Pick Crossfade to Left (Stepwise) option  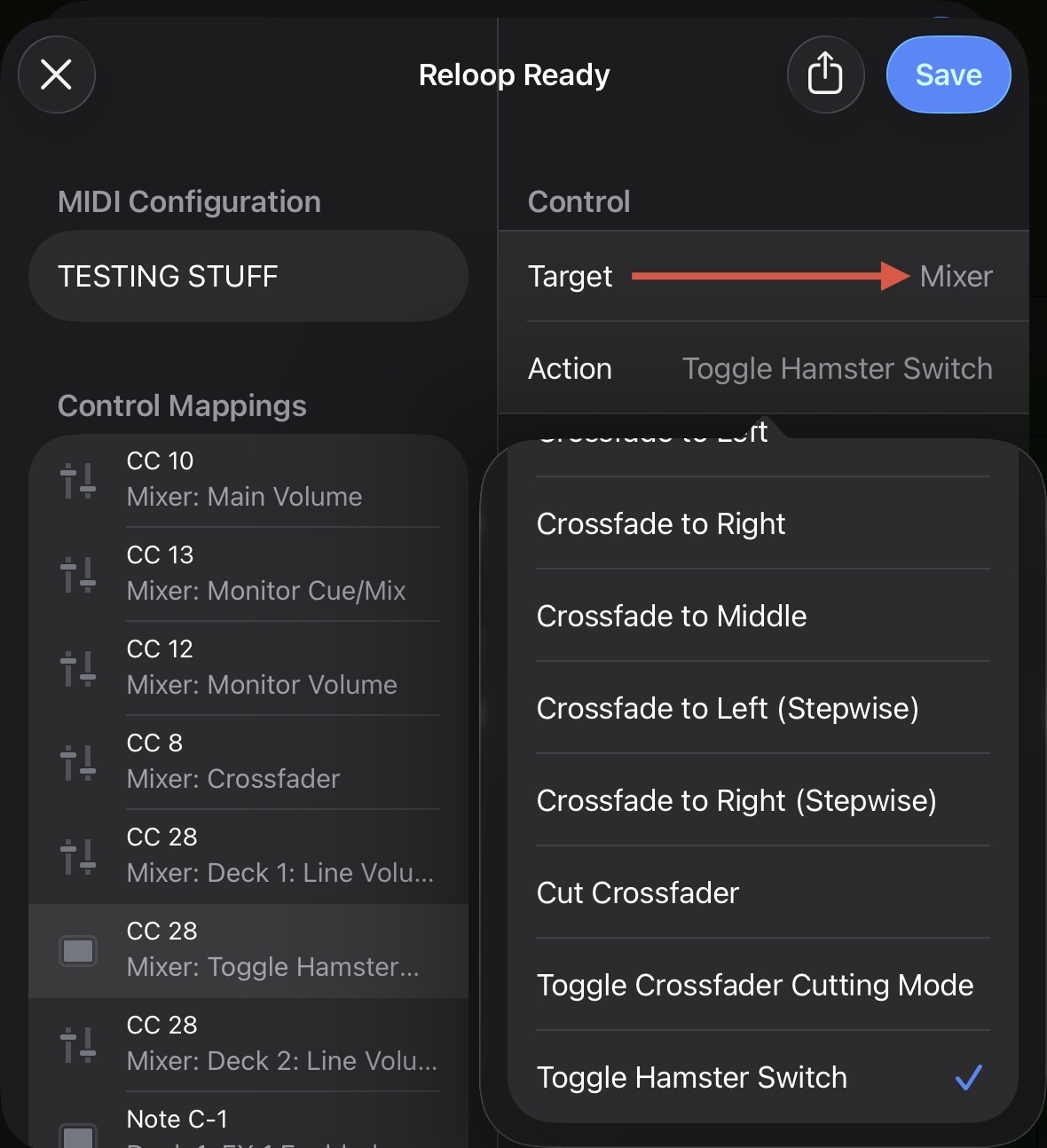coord(728,709)
